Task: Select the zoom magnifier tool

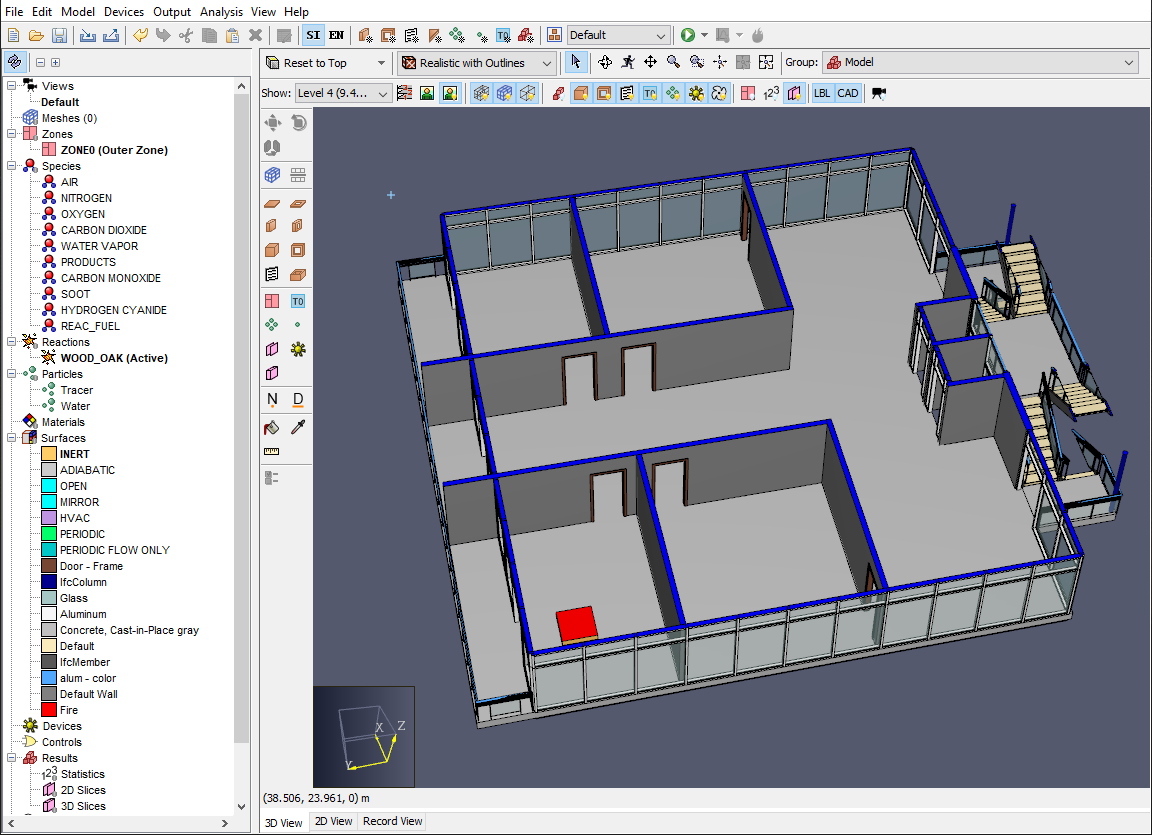Action: [673, 62]
